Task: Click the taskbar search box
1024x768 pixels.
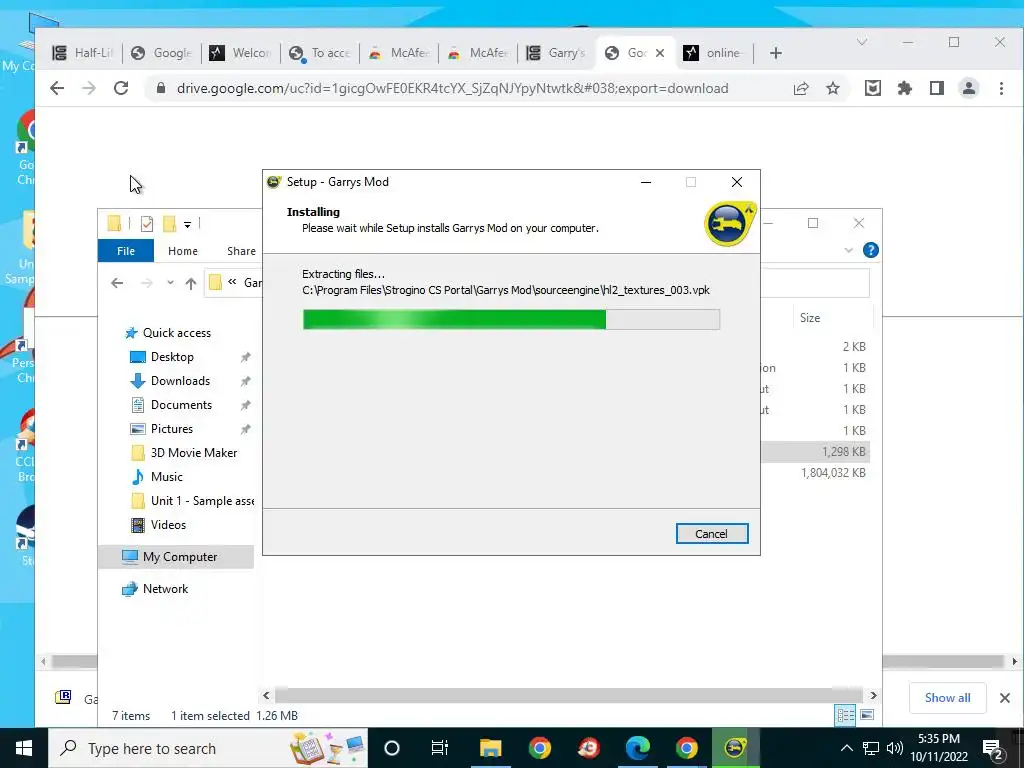Action: [208, 748]
